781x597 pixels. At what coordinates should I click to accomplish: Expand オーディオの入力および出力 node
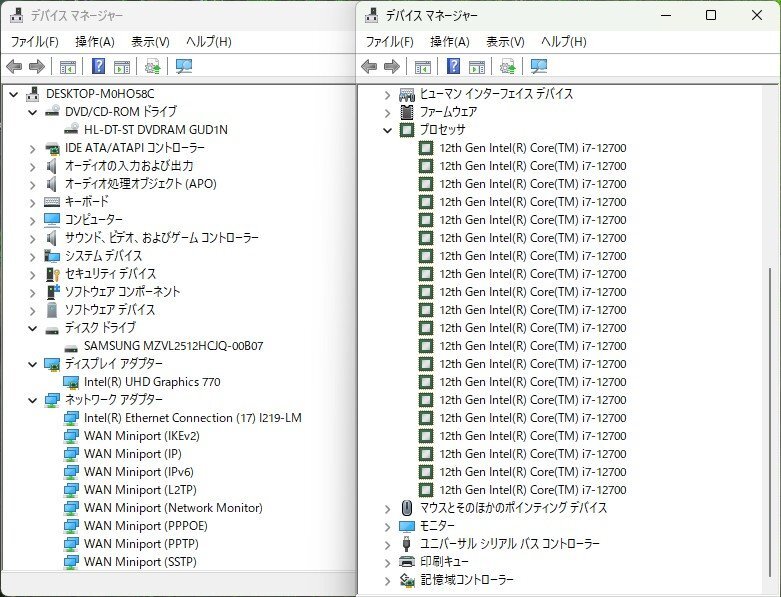33,166
